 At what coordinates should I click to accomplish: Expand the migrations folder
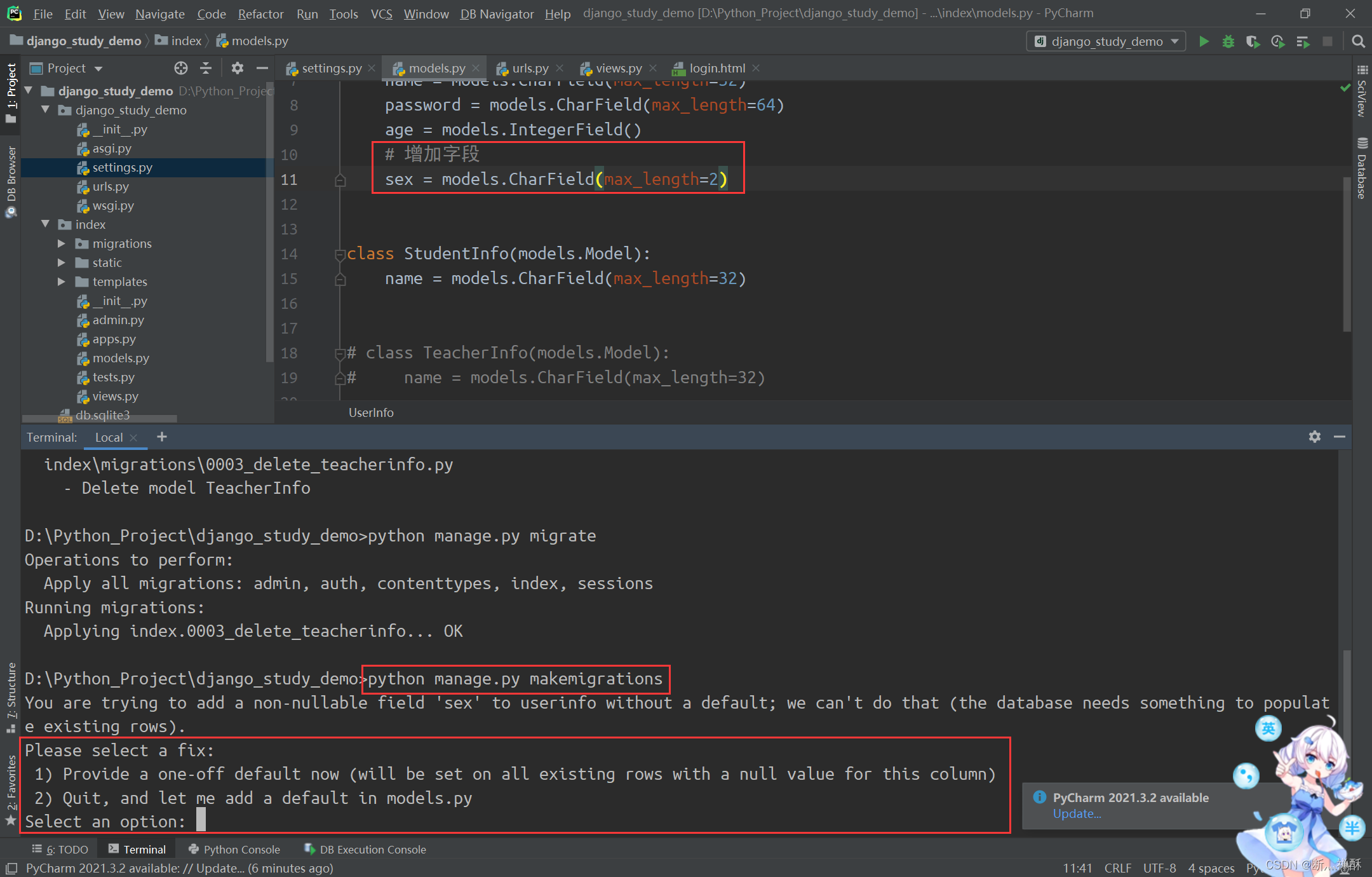pyautogui.click(x=62, y=243)
